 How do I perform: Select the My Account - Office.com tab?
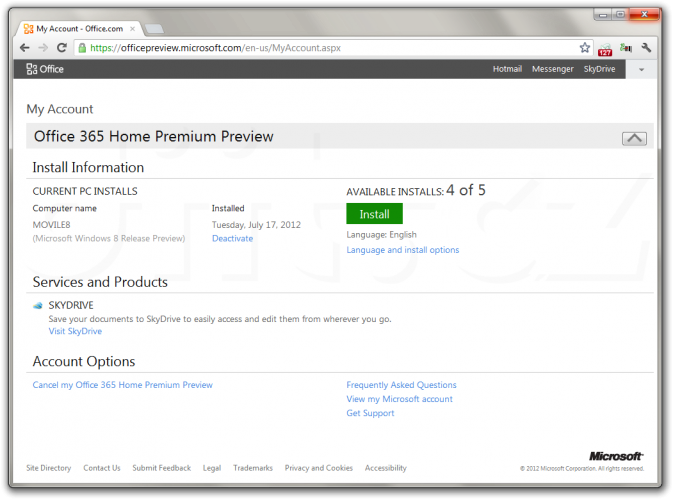[79, 29]
